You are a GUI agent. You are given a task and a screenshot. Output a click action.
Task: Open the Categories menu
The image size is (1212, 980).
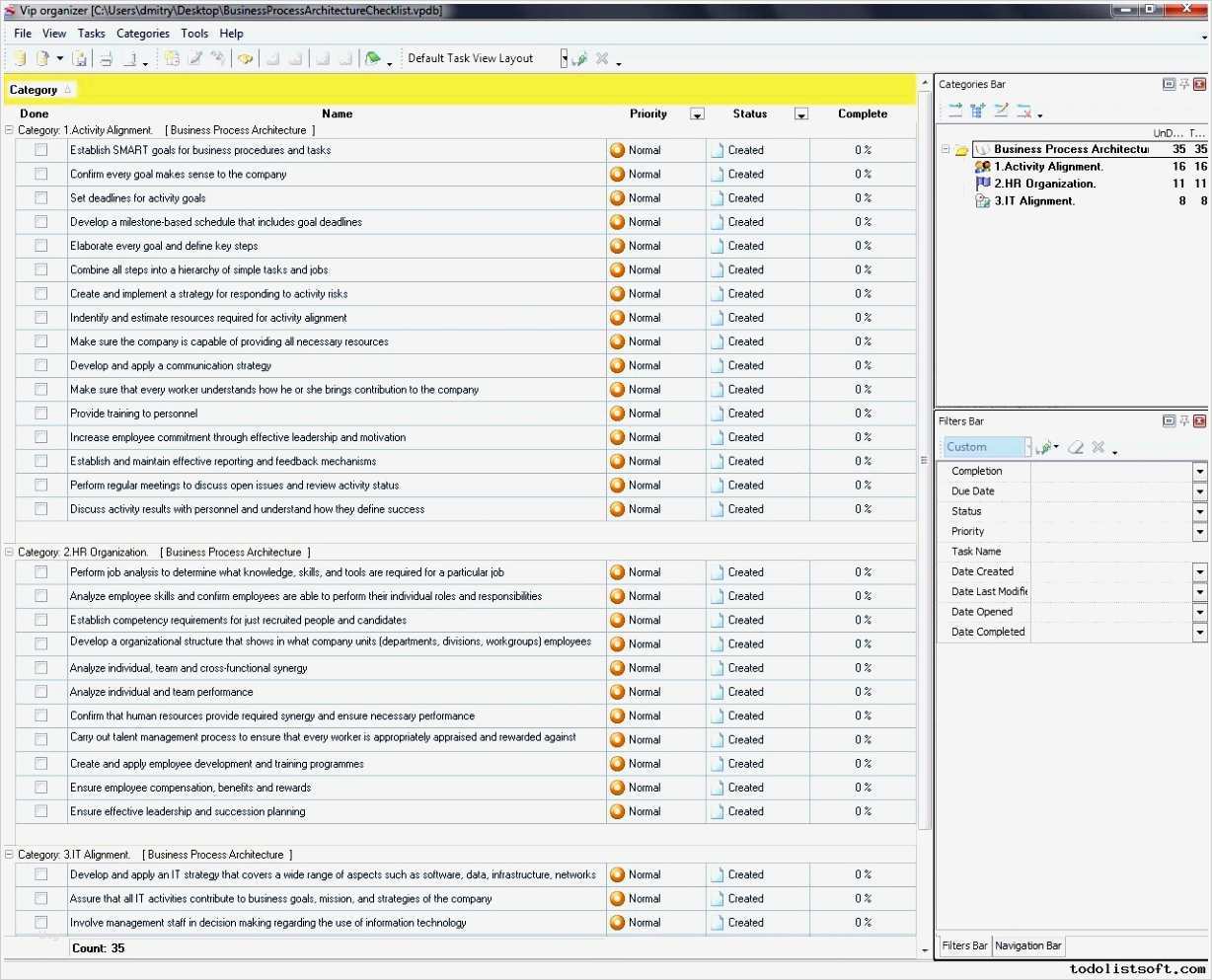pos(143,34)
